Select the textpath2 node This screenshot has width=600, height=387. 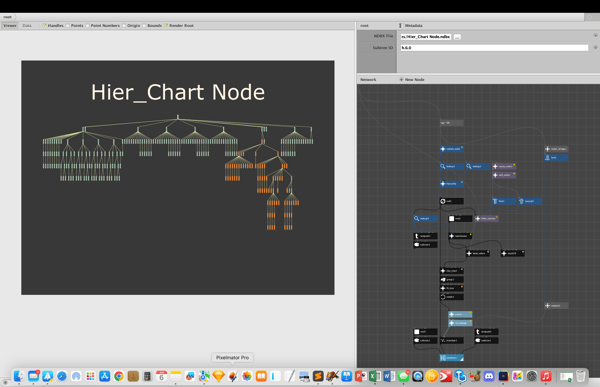pyautogui.click(x=486, y=331)
